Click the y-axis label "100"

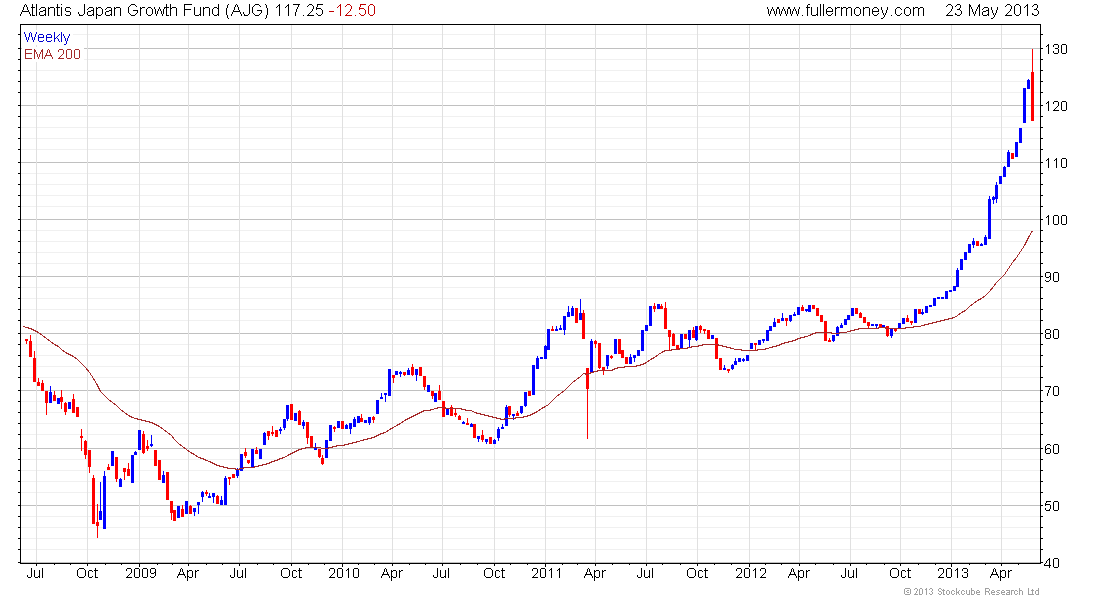tap(1056, 220)
